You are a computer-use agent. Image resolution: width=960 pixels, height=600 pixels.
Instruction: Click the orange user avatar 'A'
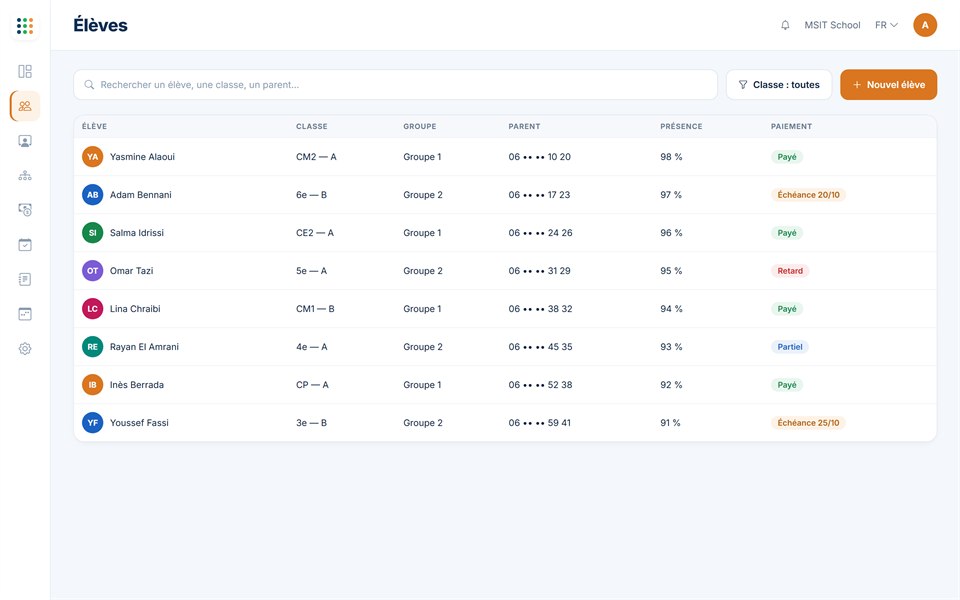[x=925, y=25]
